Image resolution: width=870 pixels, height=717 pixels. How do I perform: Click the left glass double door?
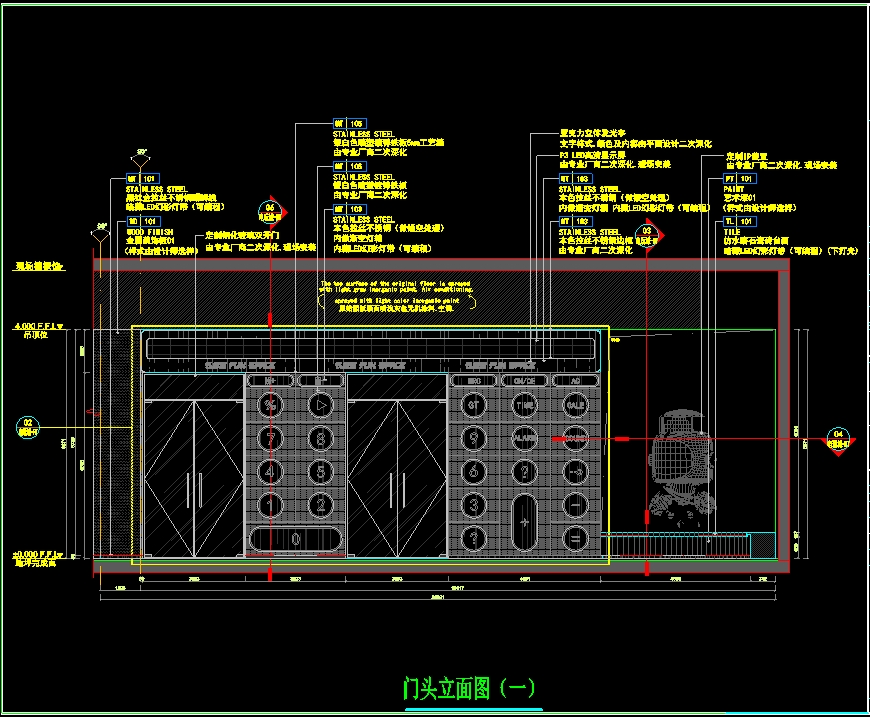193,466
